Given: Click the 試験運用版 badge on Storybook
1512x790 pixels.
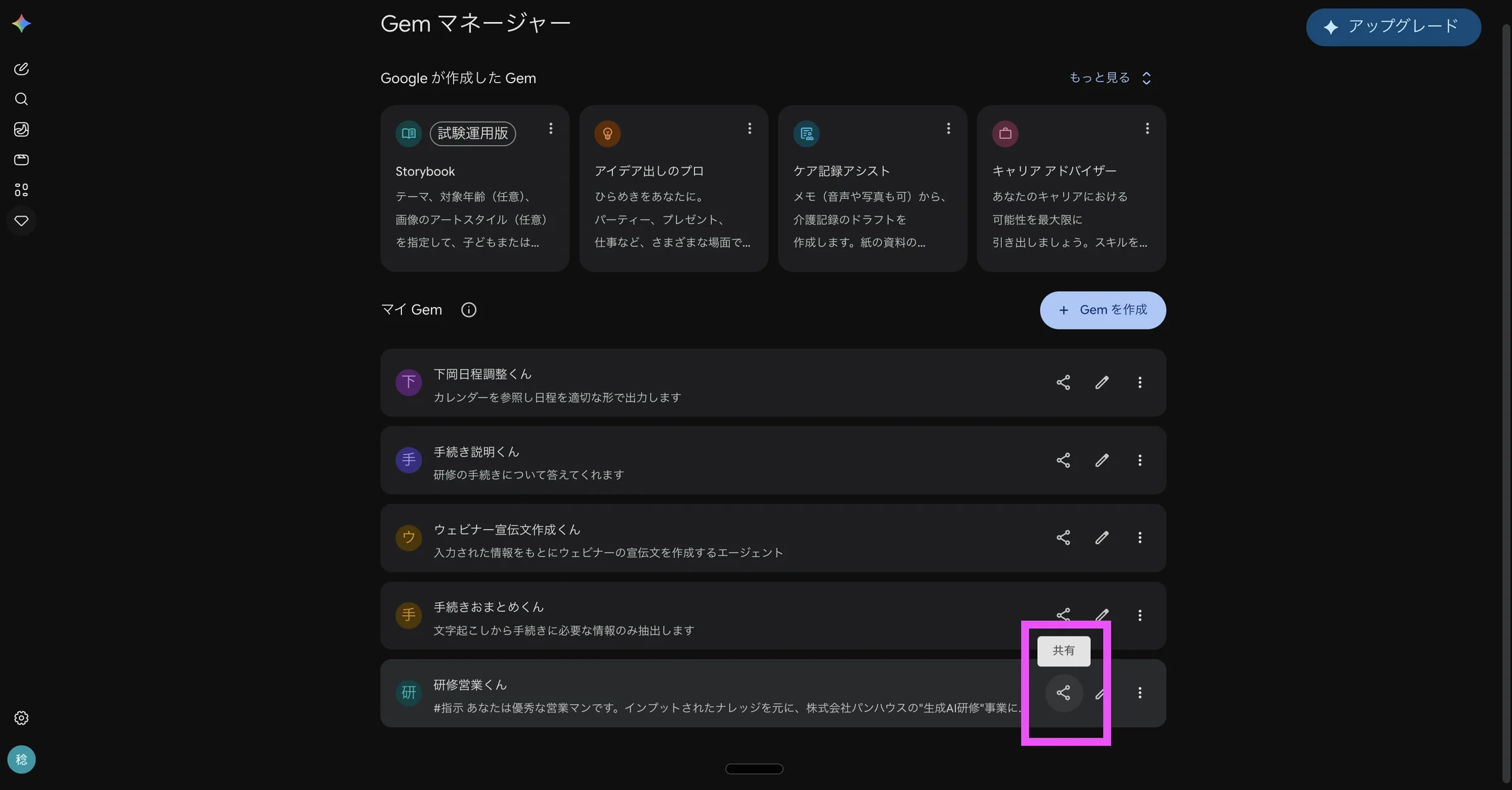Looking at the screenshot, I should pyautogui.click(x=472, y=134).
